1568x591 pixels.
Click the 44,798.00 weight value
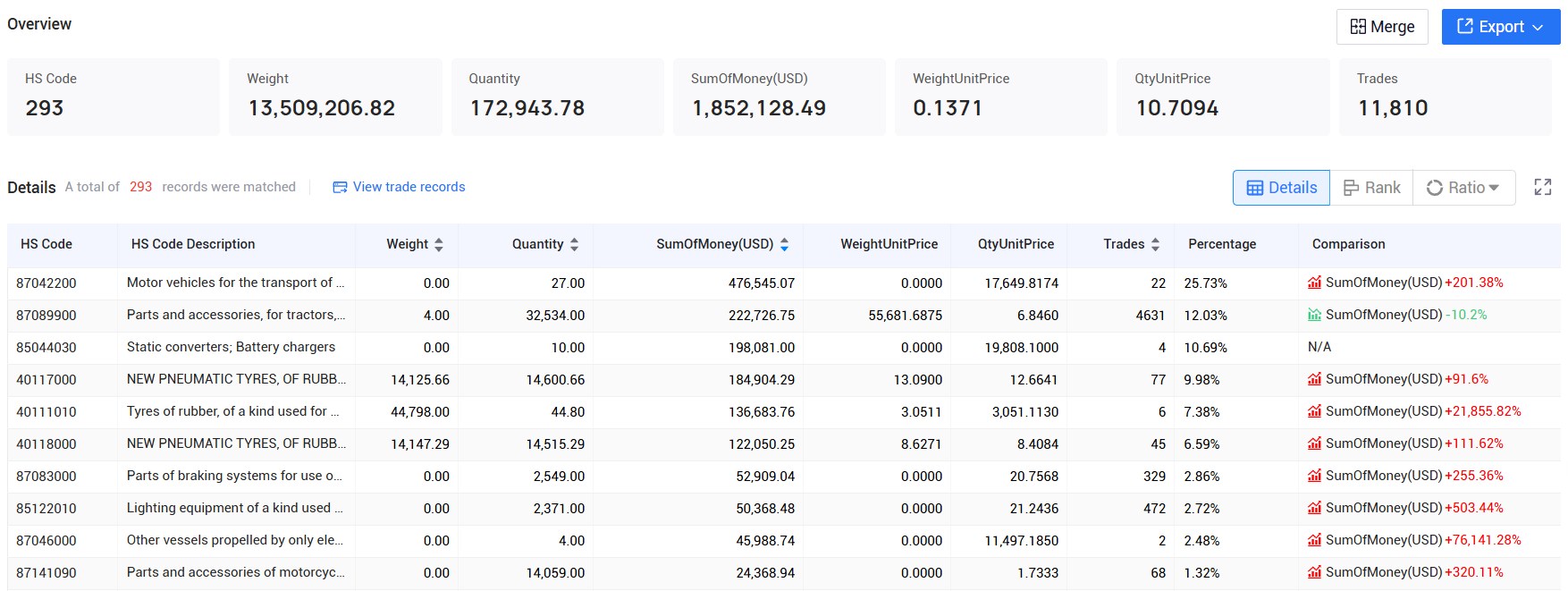[420, 412]
